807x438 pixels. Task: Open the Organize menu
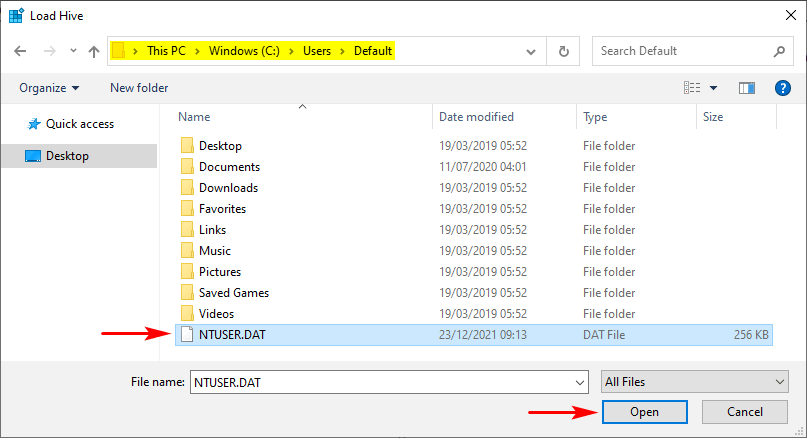49,88
